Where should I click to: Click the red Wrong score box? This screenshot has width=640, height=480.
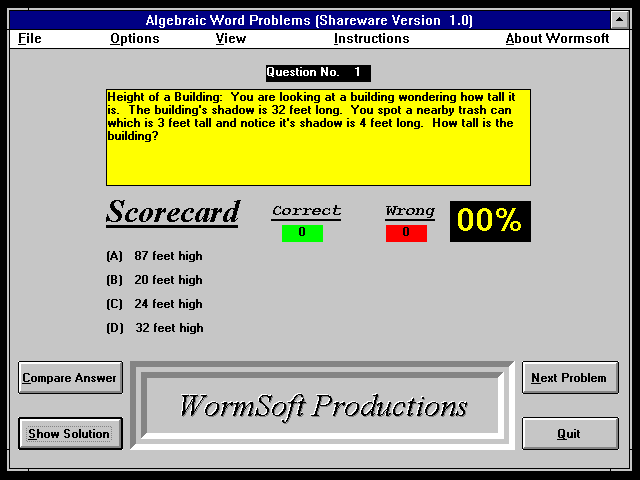pyautogui.click(x=406, y=233)
